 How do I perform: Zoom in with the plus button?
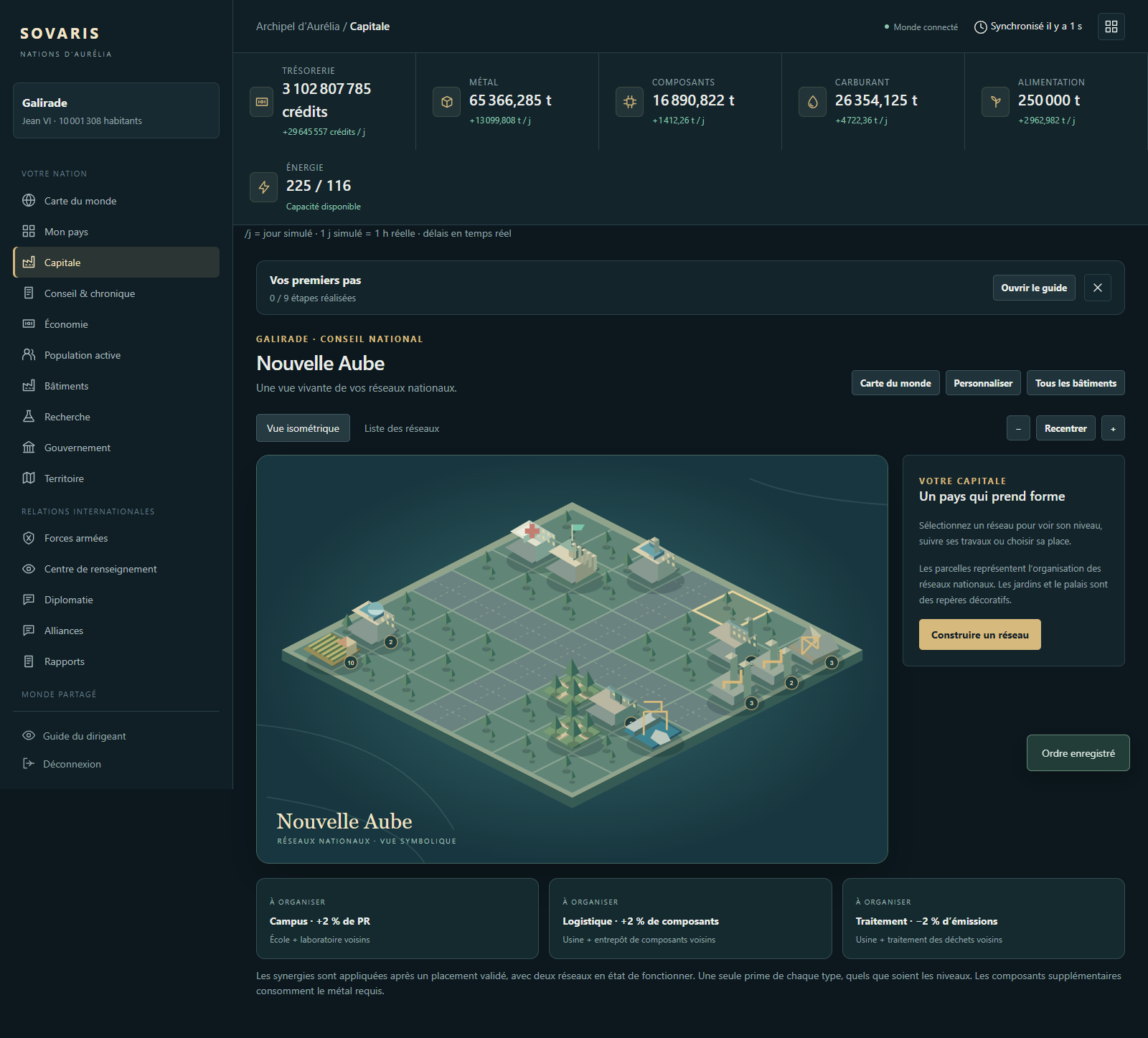[x=1113, y=428]
